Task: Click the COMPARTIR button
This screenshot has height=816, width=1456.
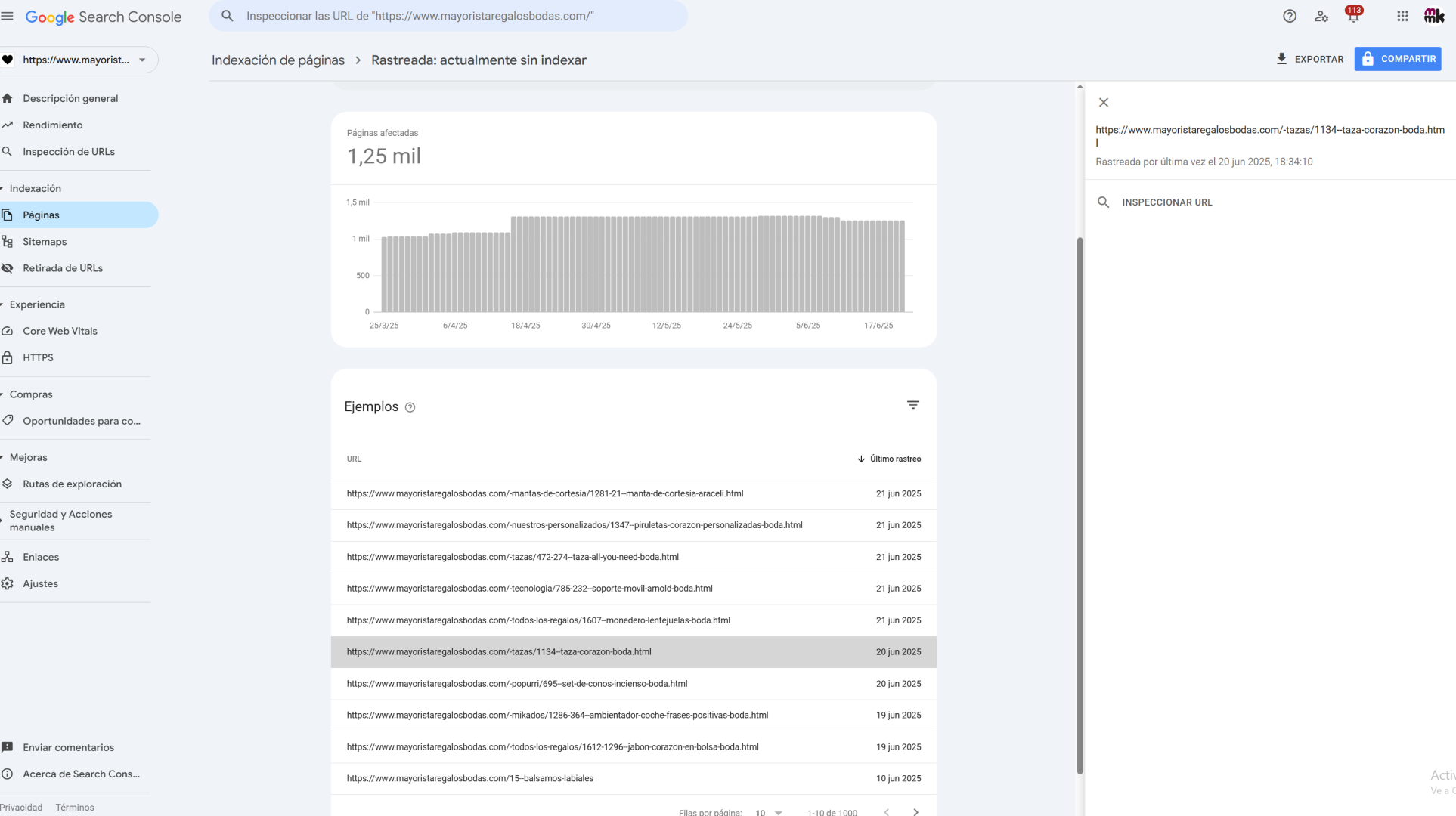Action: pyautogui.click(x=1398, y=59)
